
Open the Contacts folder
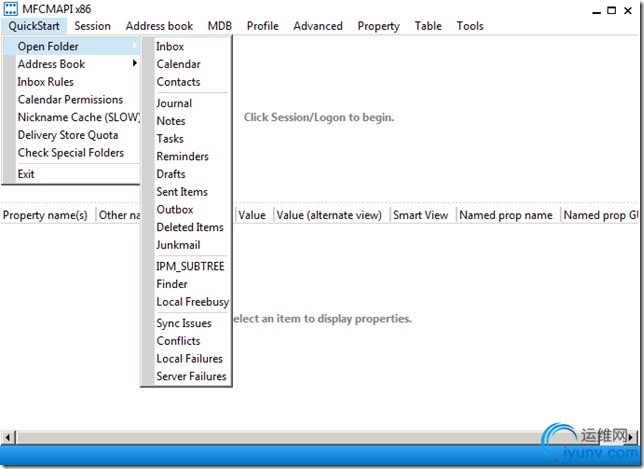click(186, 82)
